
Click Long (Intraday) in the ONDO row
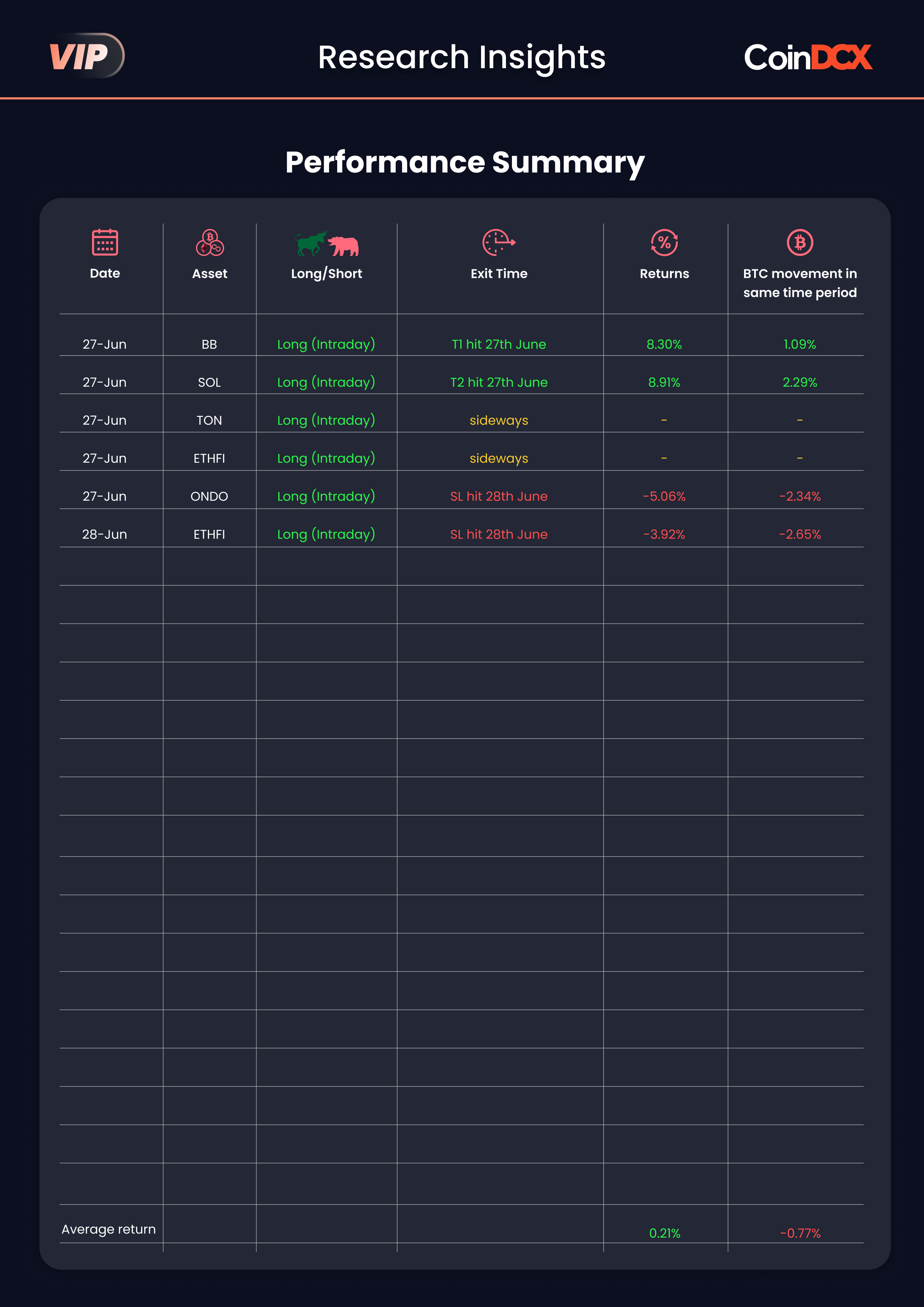click(326, 496)
